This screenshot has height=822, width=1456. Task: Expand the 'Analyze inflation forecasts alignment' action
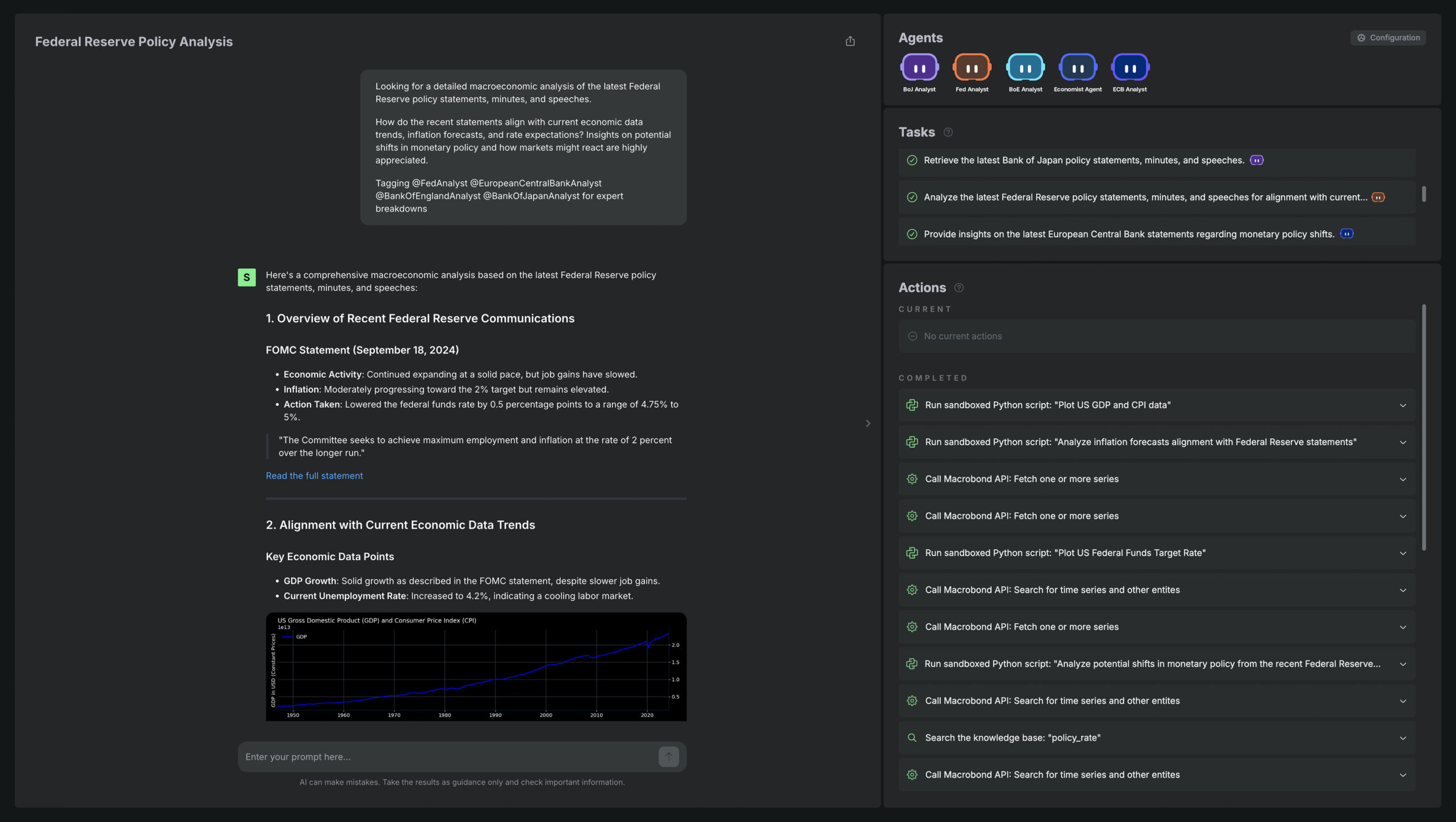(x=1403, y=442)
